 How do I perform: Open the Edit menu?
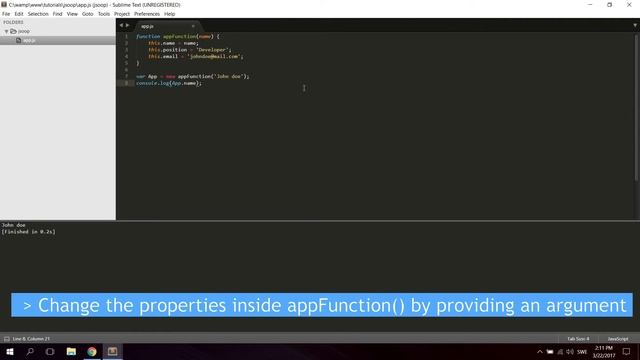pyautogui.click(x=19, y=14)
